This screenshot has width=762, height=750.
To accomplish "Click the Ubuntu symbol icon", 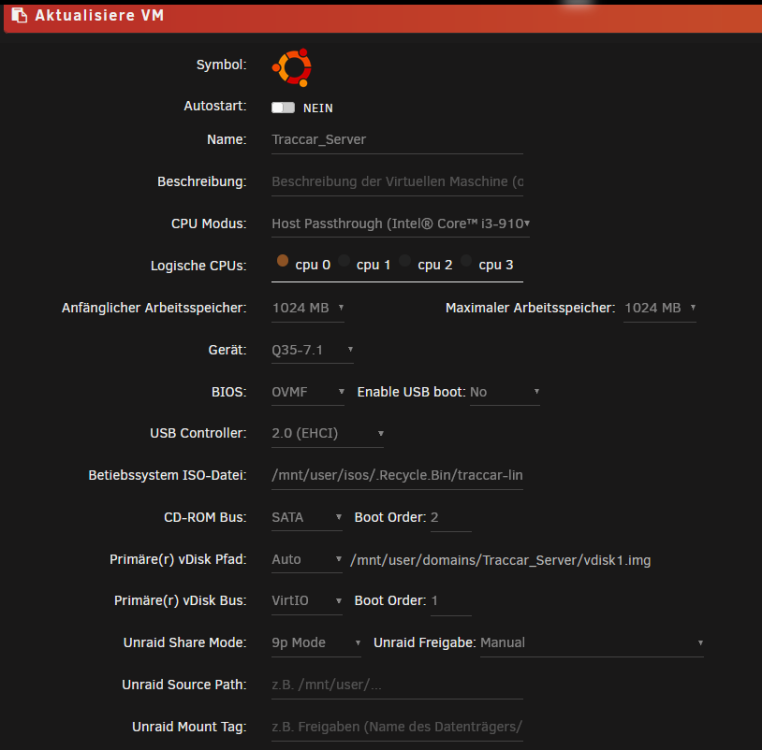I will [292, 68].
